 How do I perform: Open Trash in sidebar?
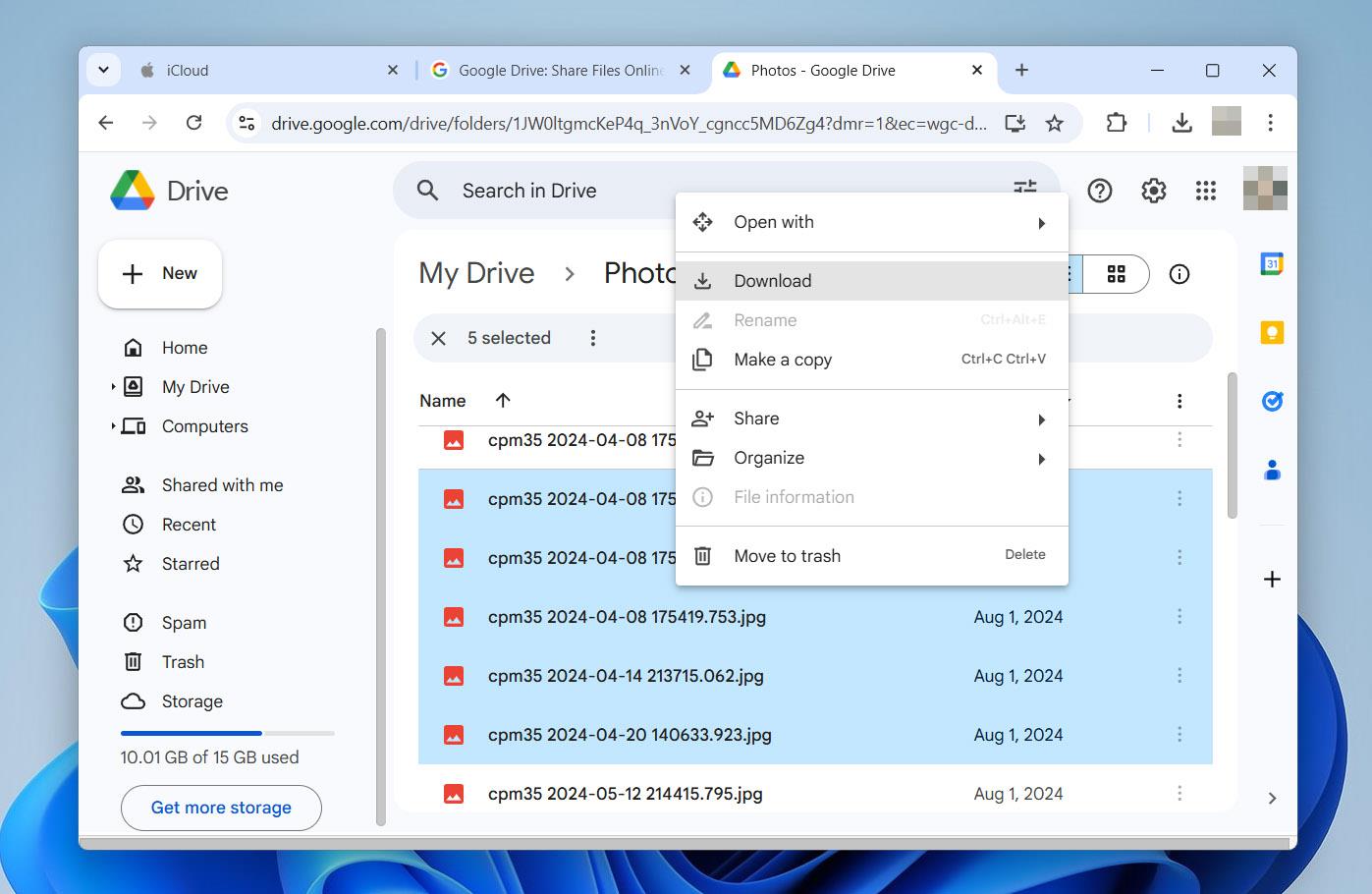pyautogui.click(x=183, y=662)
